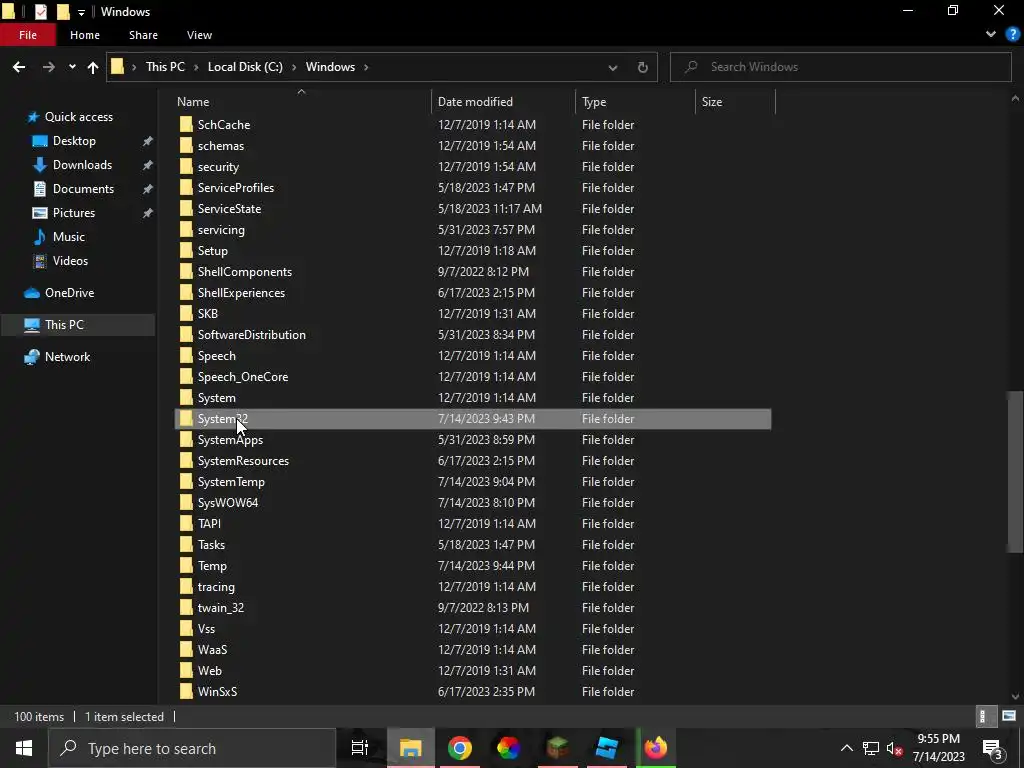Open the colorful wheel app on taskbar
Screen dimensions: 1024x768
coord(509,748)
